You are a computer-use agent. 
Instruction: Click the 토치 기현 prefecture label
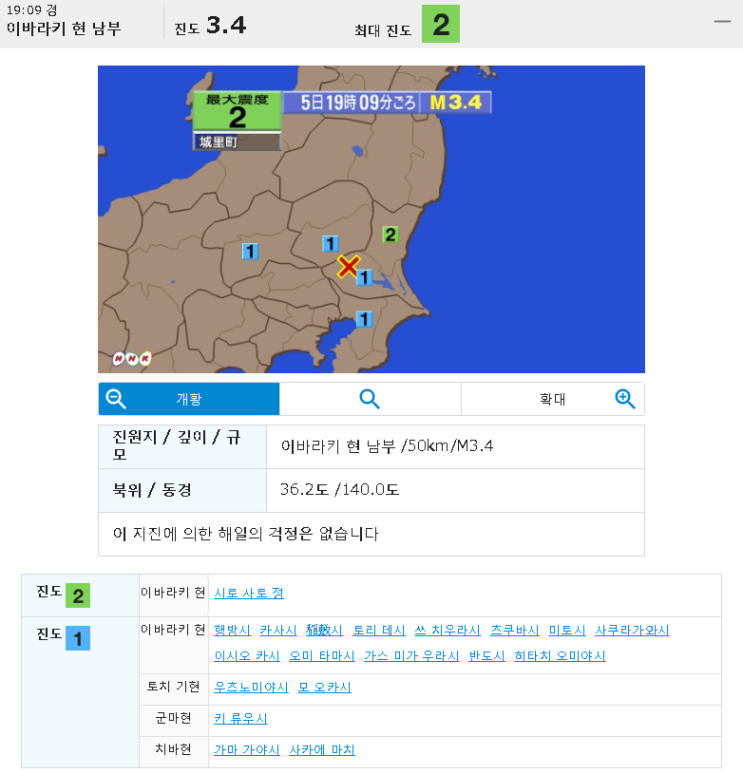[173, 687]
